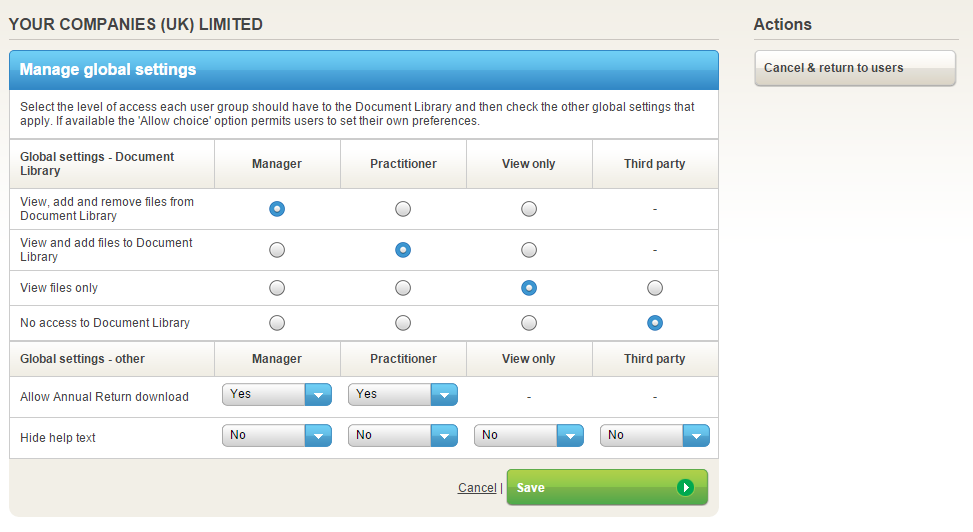
Task: Open Manager Annual Return download dropdown
Action: tap(276, 395)
